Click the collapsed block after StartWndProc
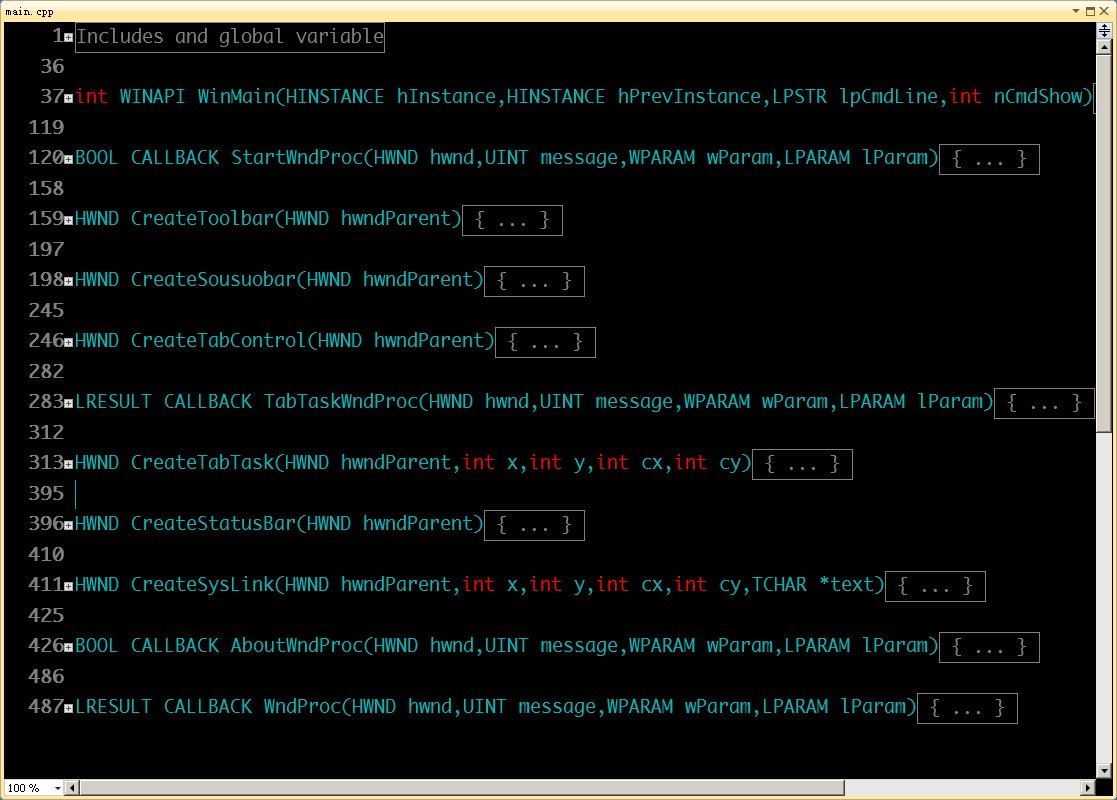 989,159
